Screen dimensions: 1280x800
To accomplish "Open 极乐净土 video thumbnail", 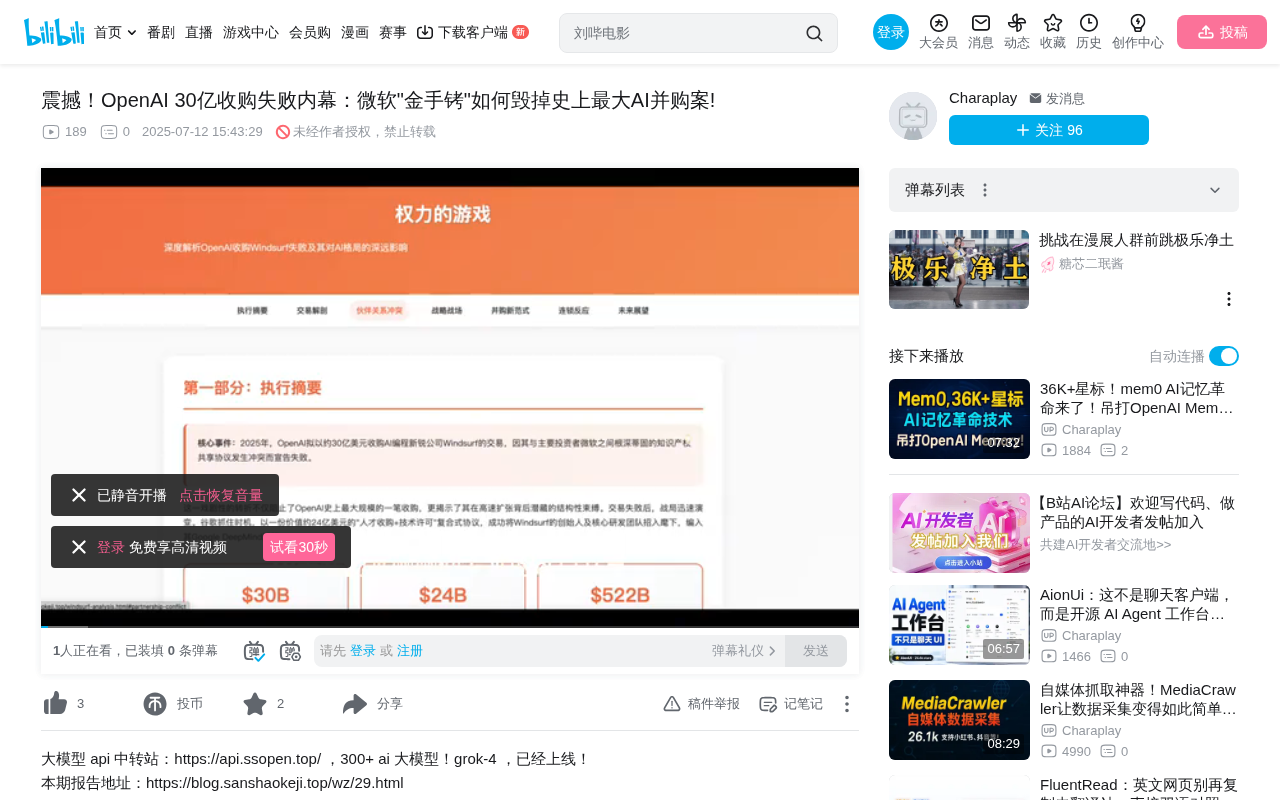I will (x=959, y=269).
